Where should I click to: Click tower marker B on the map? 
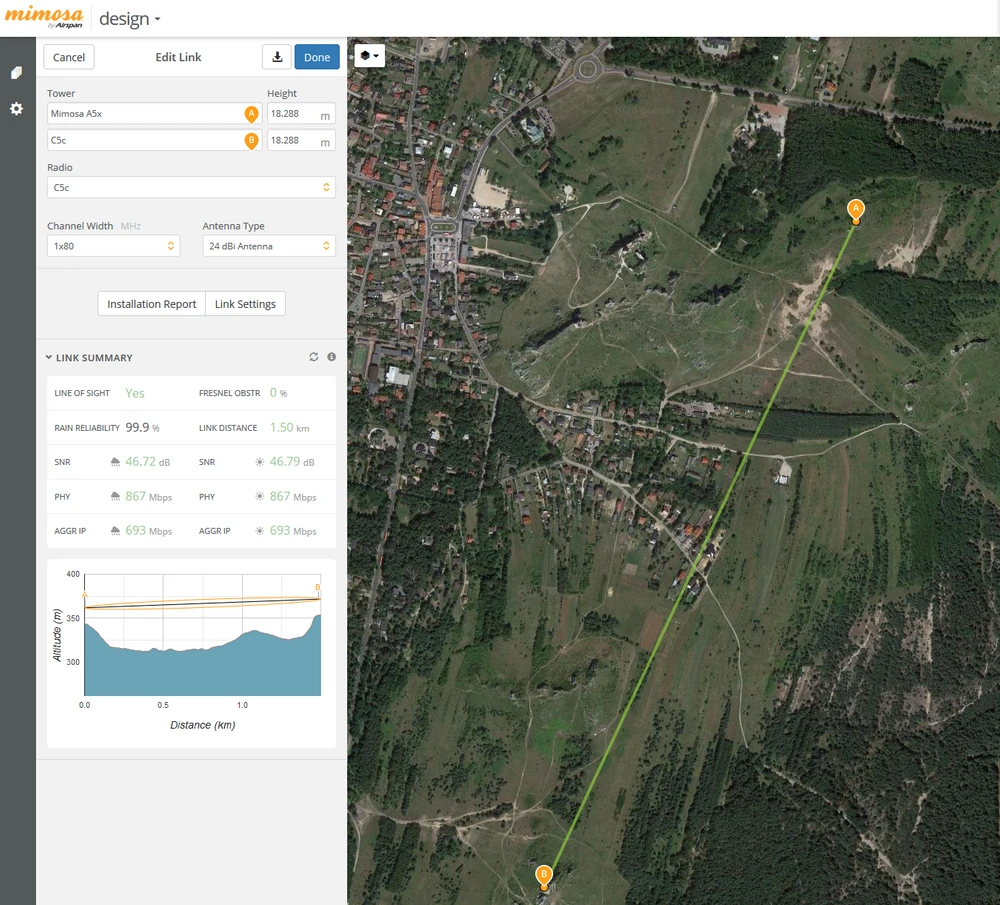(x=544, y=876)
